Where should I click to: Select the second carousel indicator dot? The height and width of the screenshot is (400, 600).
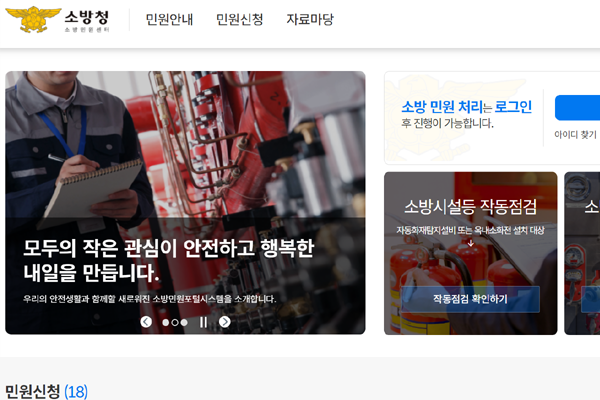175,323
